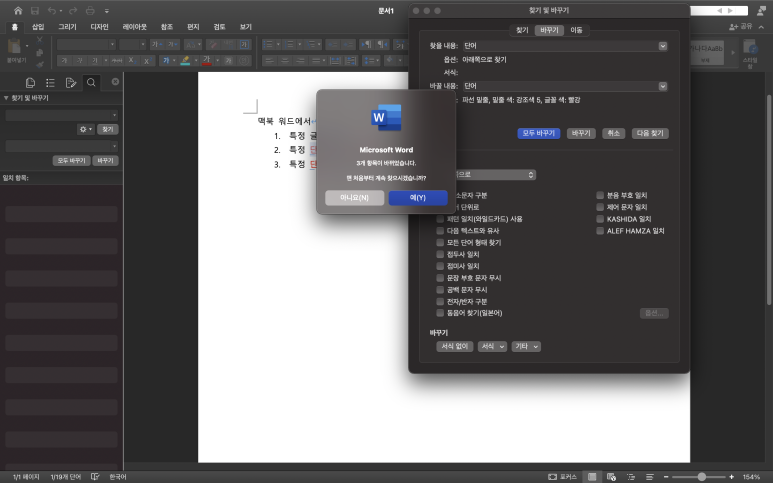This screenshot has height=483, width=773.
Task: Open the Reviewing pane icon in sidebar
Action: point(71,83)
